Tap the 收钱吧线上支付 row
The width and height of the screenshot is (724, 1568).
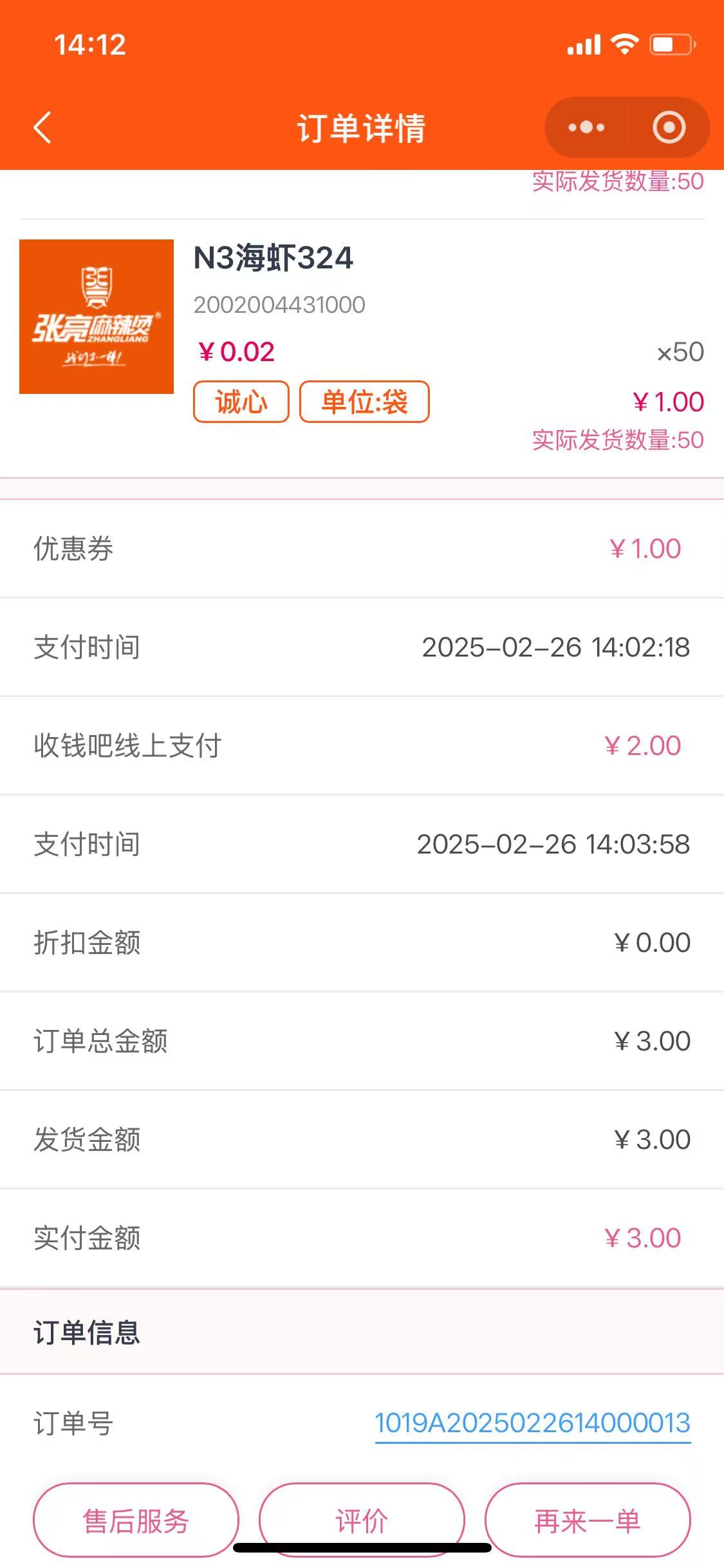click(x=362, y=746)
